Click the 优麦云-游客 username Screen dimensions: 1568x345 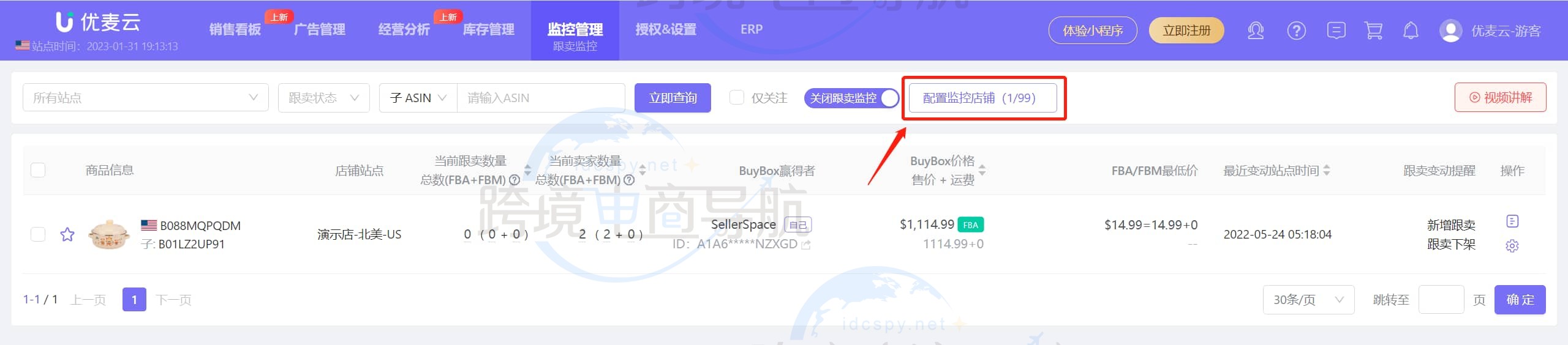coord(1506,31)
